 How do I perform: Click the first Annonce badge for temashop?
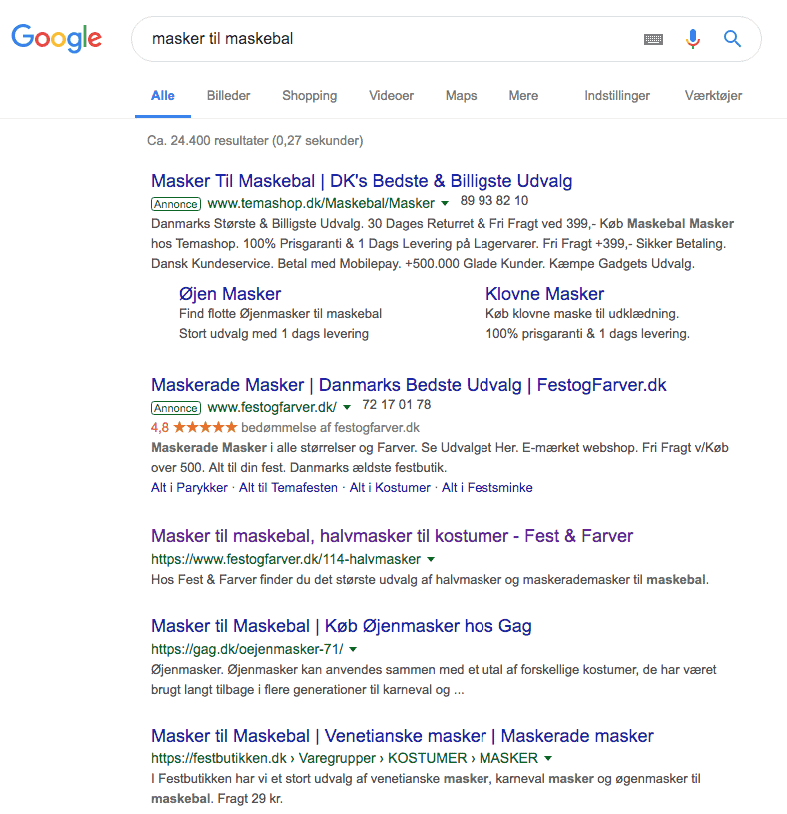[x=176, y=204]
